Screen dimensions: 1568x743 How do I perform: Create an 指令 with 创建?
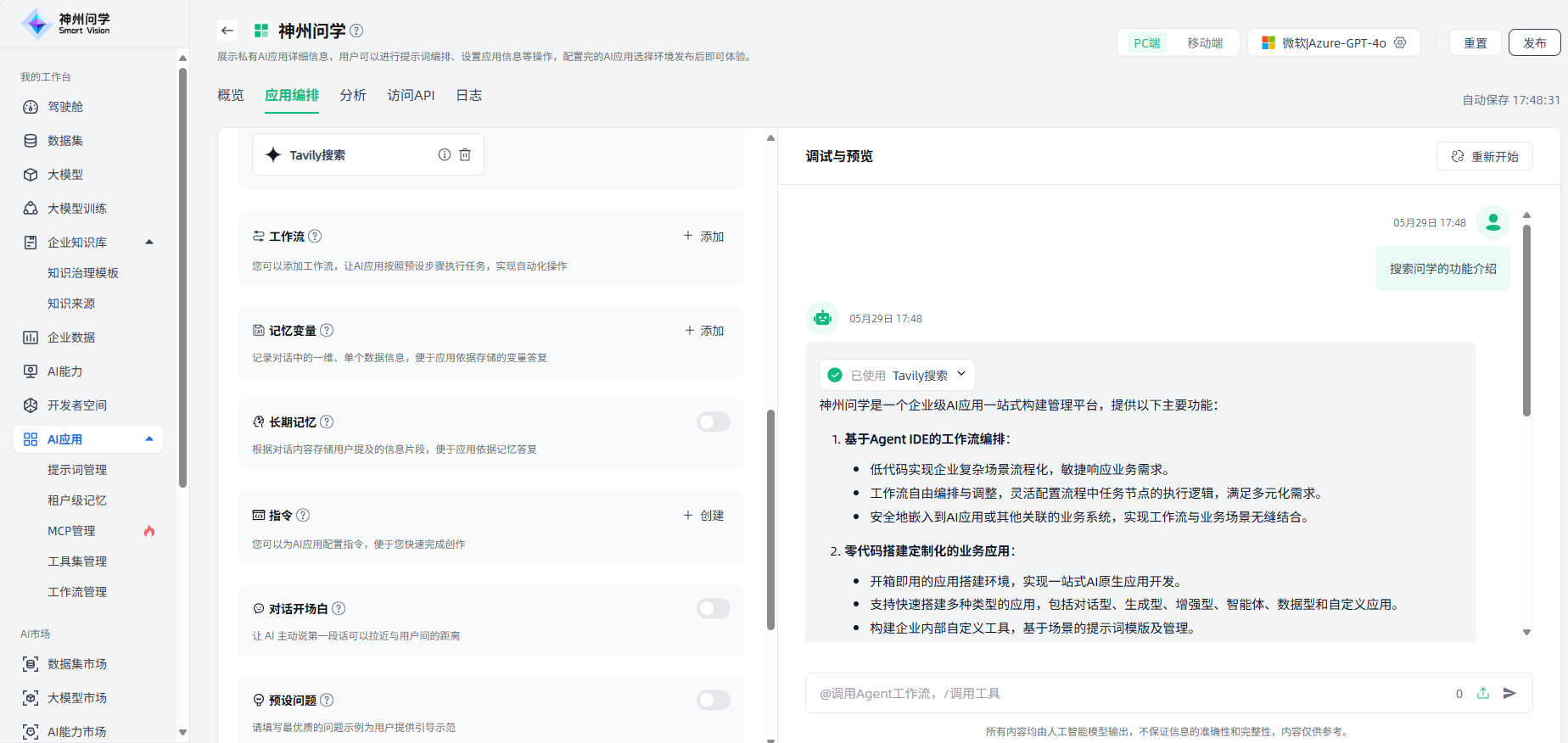[x=703, y=515]
